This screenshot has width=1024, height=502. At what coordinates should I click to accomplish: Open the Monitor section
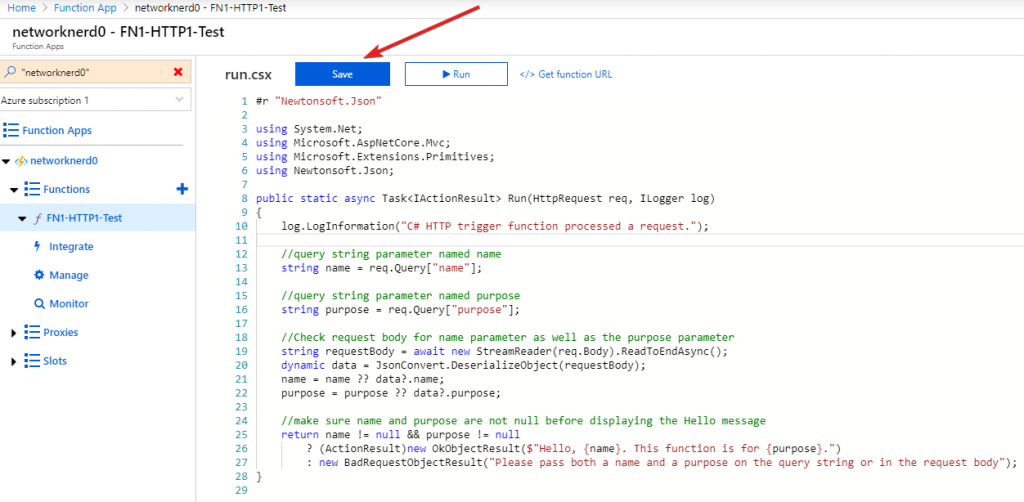[69, 304]
